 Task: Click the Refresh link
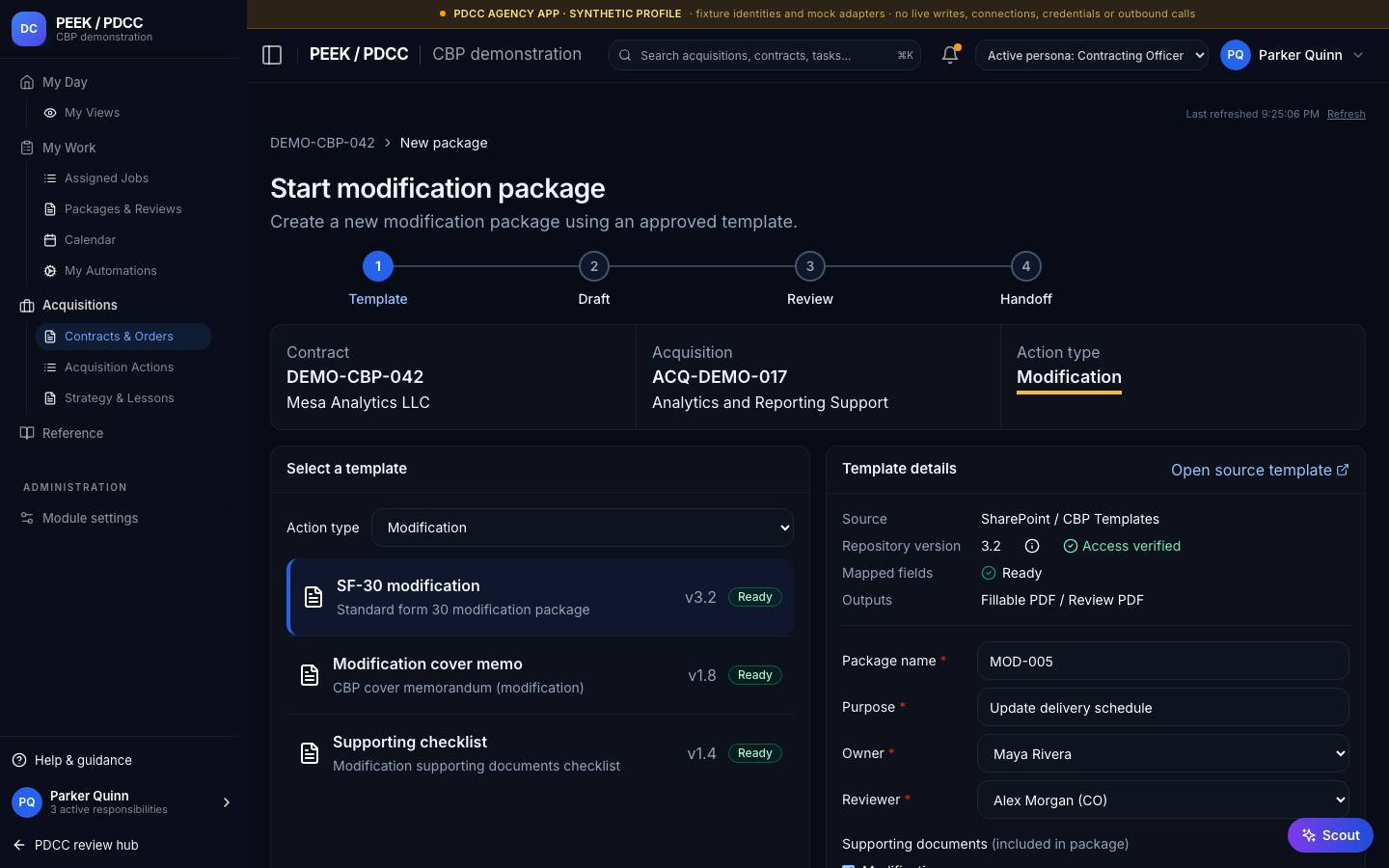click(x=1346, y=114)
